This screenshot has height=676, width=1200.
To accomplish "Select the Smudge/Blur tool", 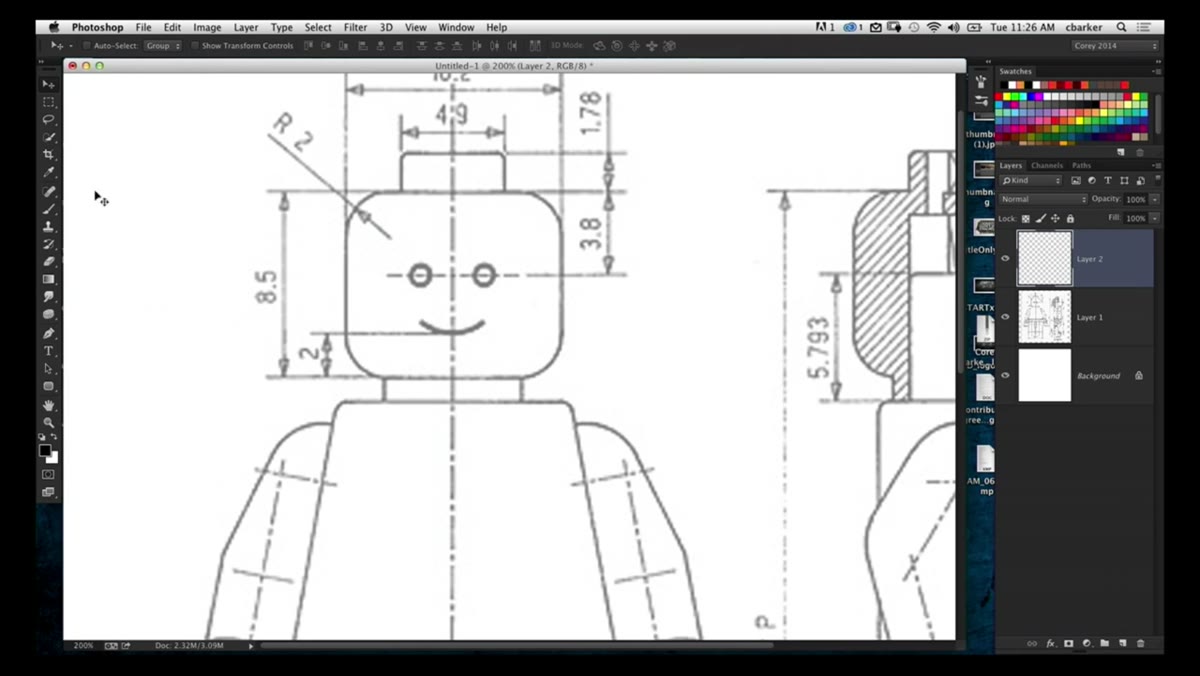I will [x=48, y=298].
